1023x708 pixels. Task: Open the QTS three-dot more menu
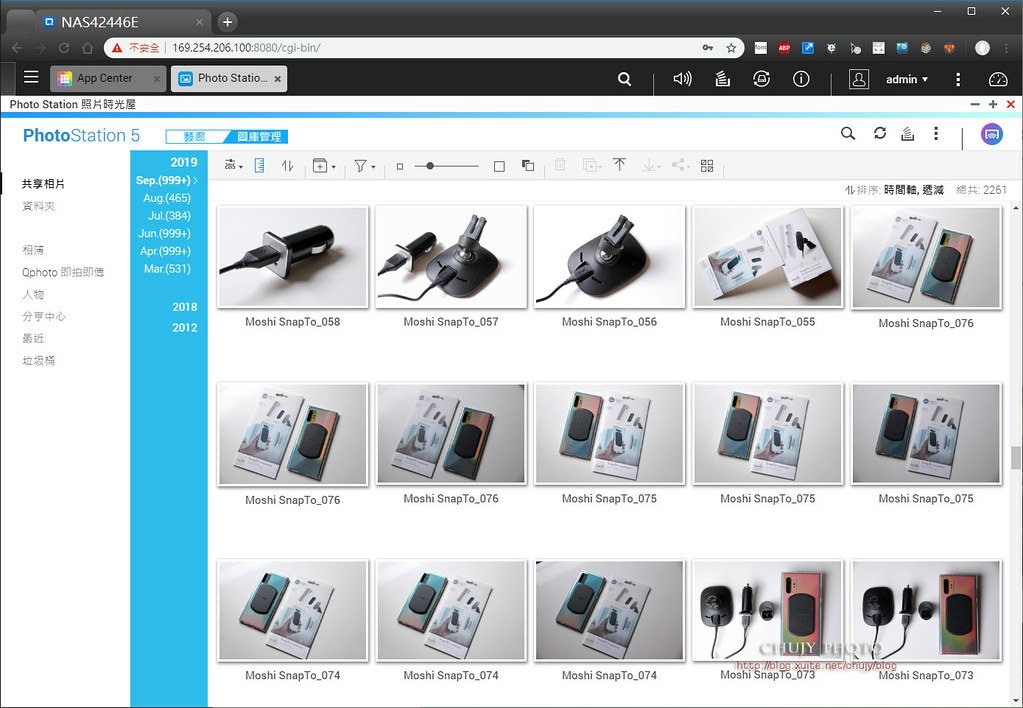click(x=958, y=79)
